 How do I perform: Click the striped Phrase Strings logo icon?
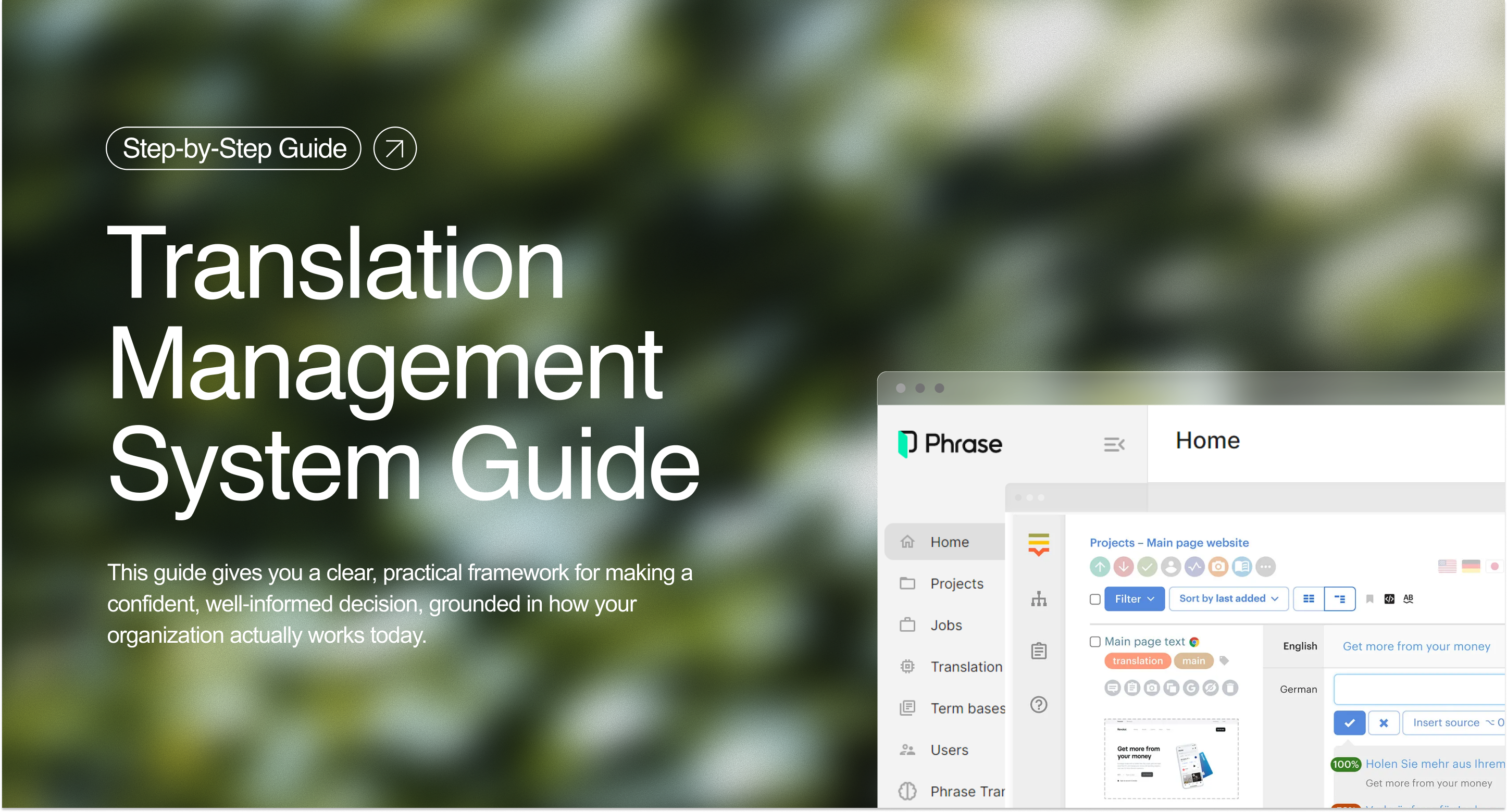pyautogui.click(x=1039, y=545)
